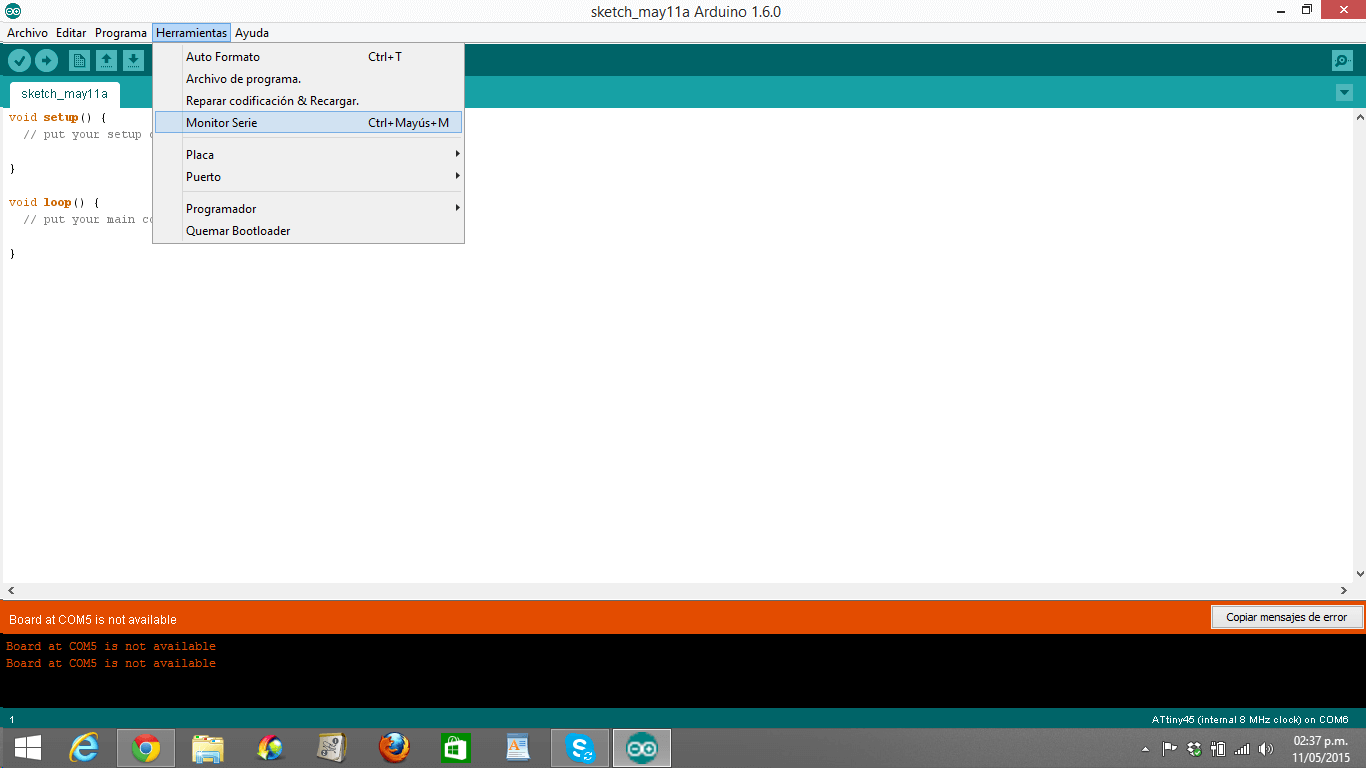Click the volume speaker tray icon
Viewport: 1366px width, 768px height.
click(x=1266, y=749)
